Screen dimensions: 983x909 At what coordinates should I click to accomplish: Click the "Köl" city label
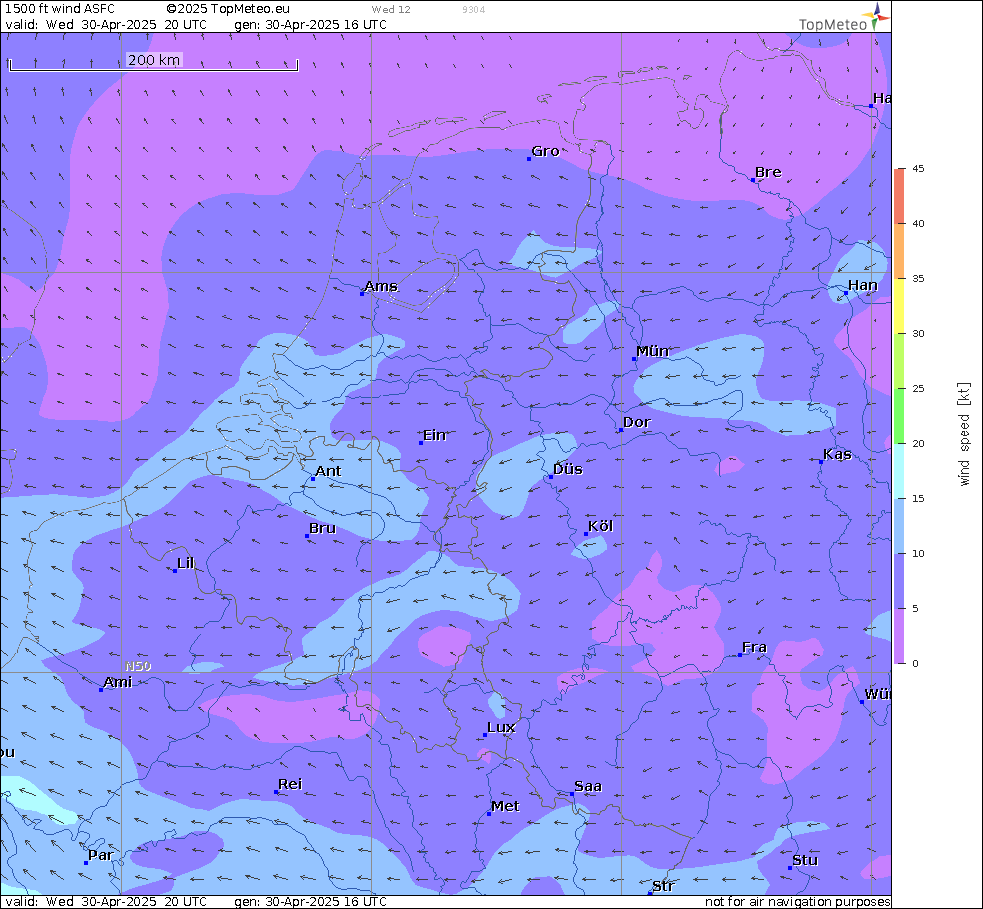click(601, 527)
